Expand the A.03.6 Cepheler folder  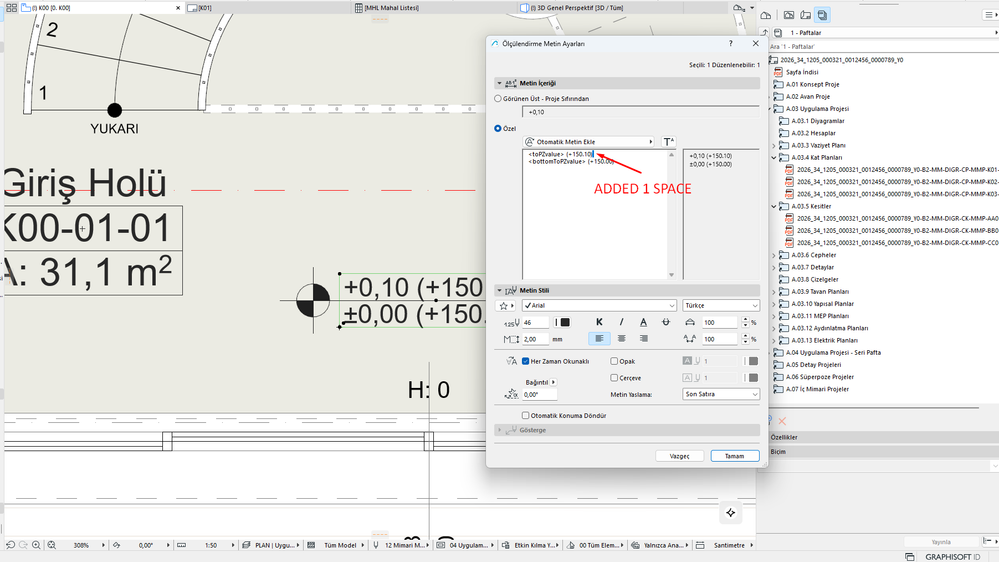[x=774, y=255]
